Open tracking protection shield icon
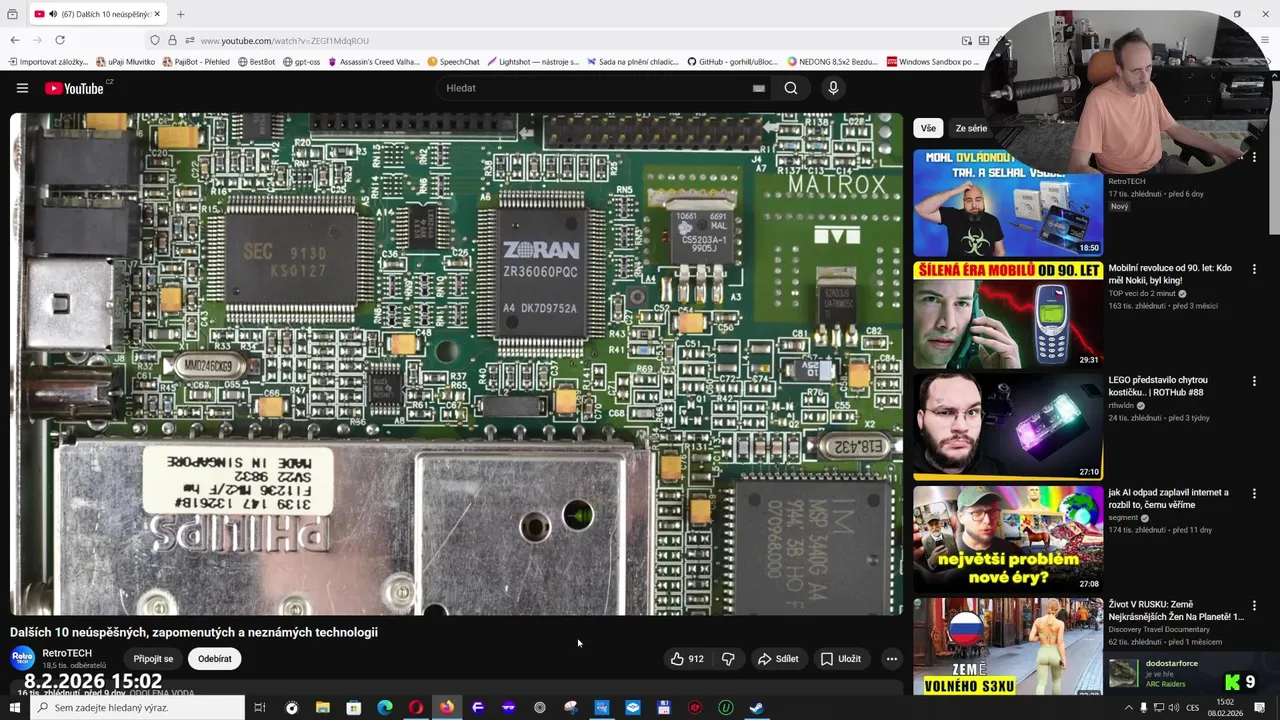The width and height of the screenshot is (1280, 720). pyautogui.click(x=154, y=40)
